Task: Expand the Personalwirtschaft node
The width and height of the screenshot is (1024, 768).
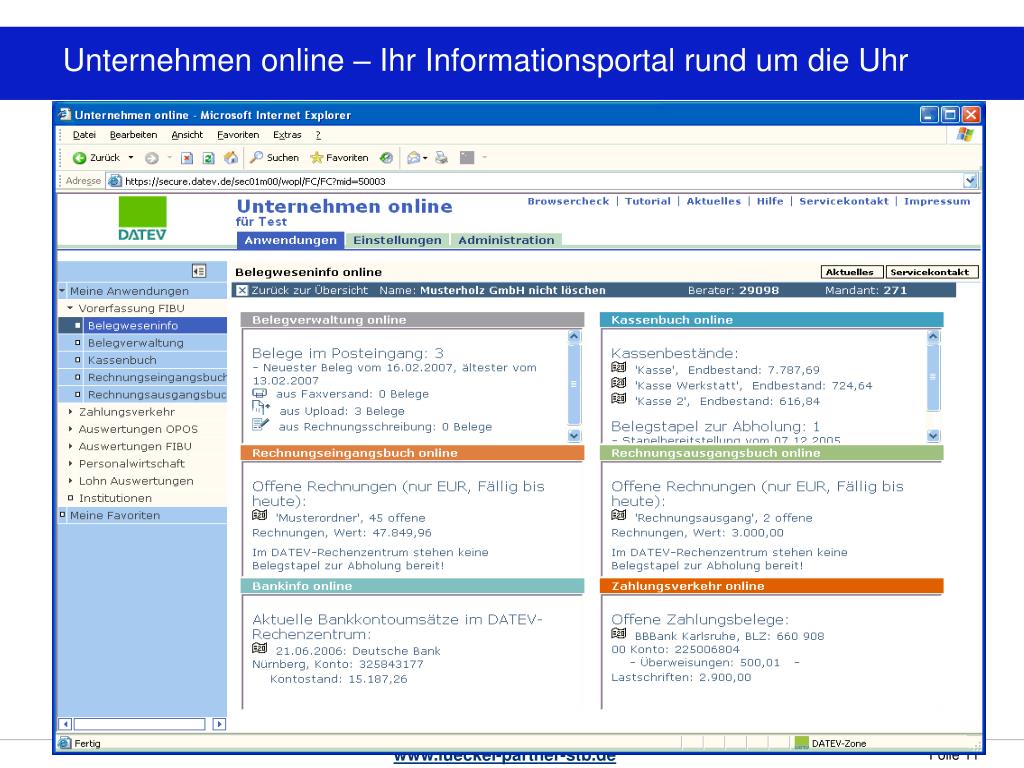Action: tap(71, 464)
